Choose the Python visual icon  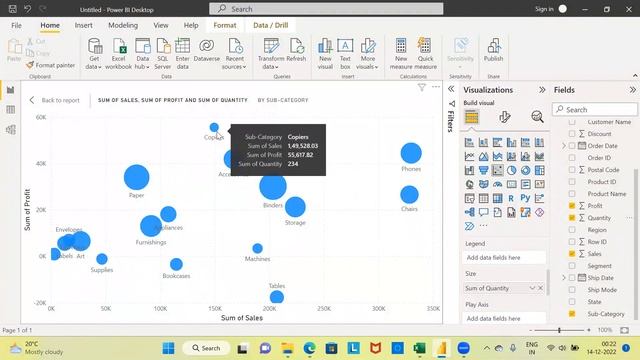(525, 198)
